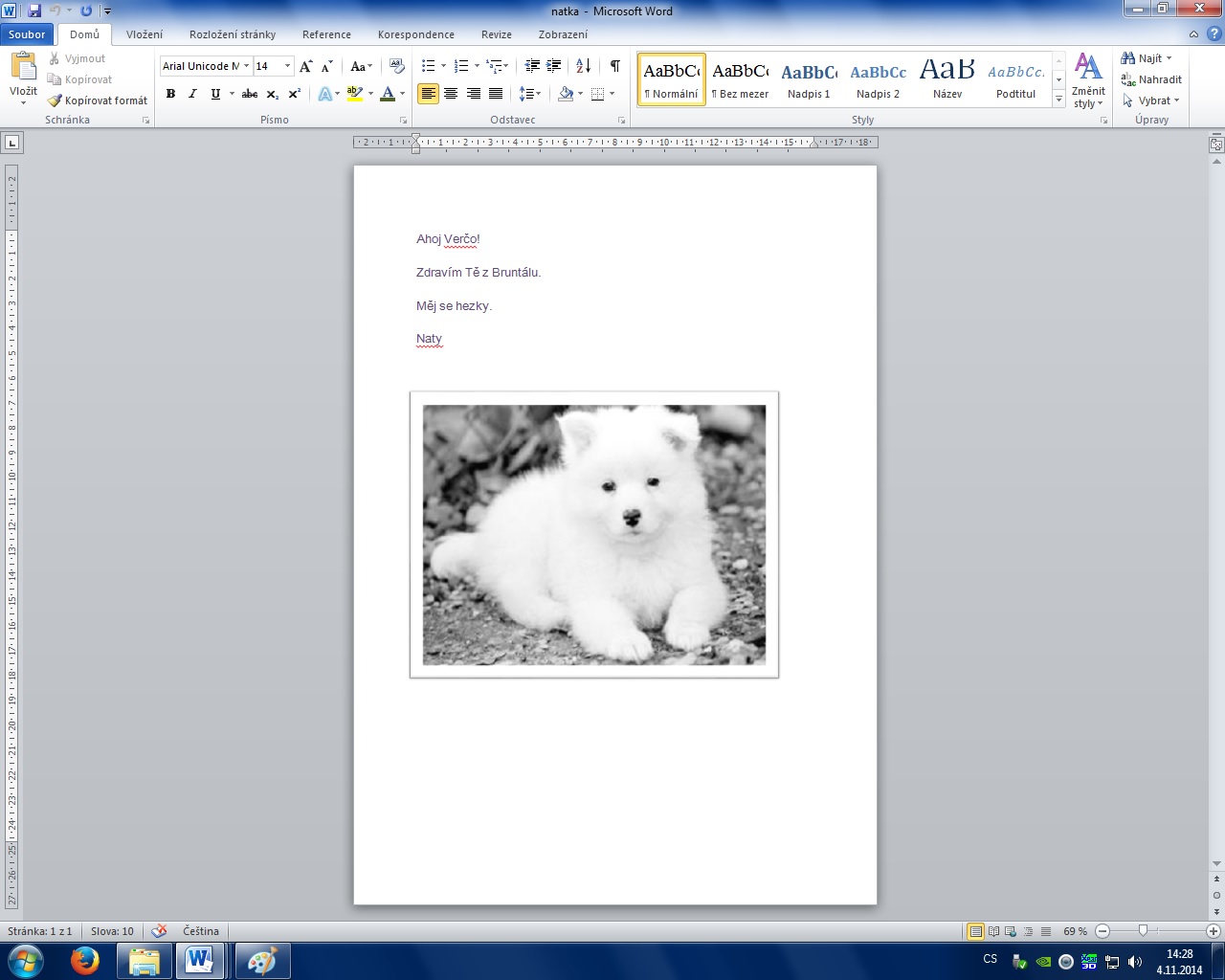Increase paragraph indent
This screenshot has height=980, width=1225.
pyautogui.click(x=554, y=66)
